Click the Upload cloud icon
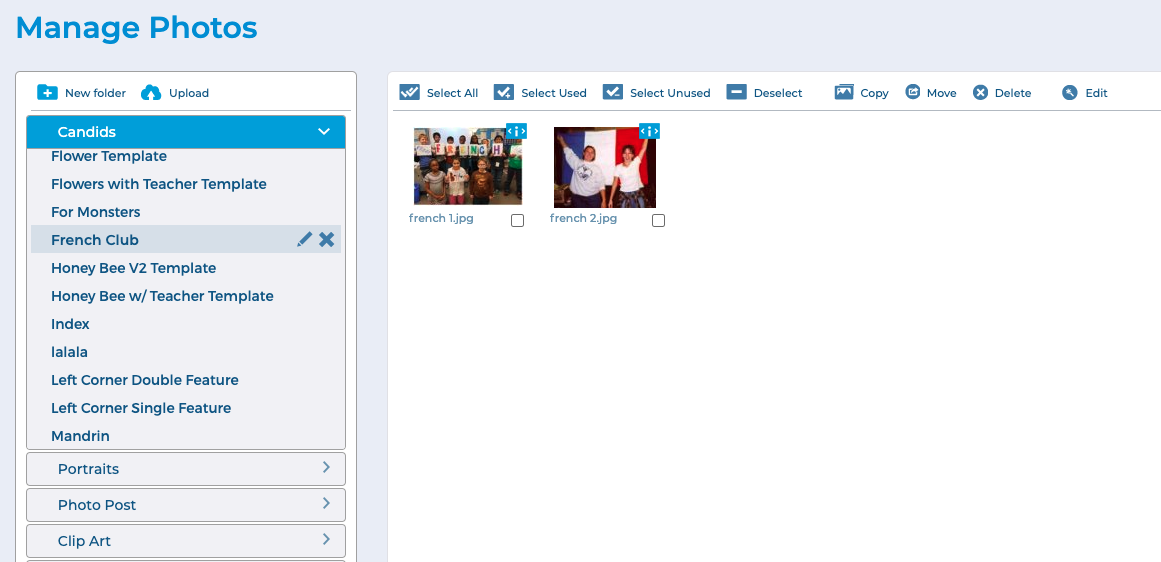The height and width of the screenshot is (562, 1161). point(151,93)
